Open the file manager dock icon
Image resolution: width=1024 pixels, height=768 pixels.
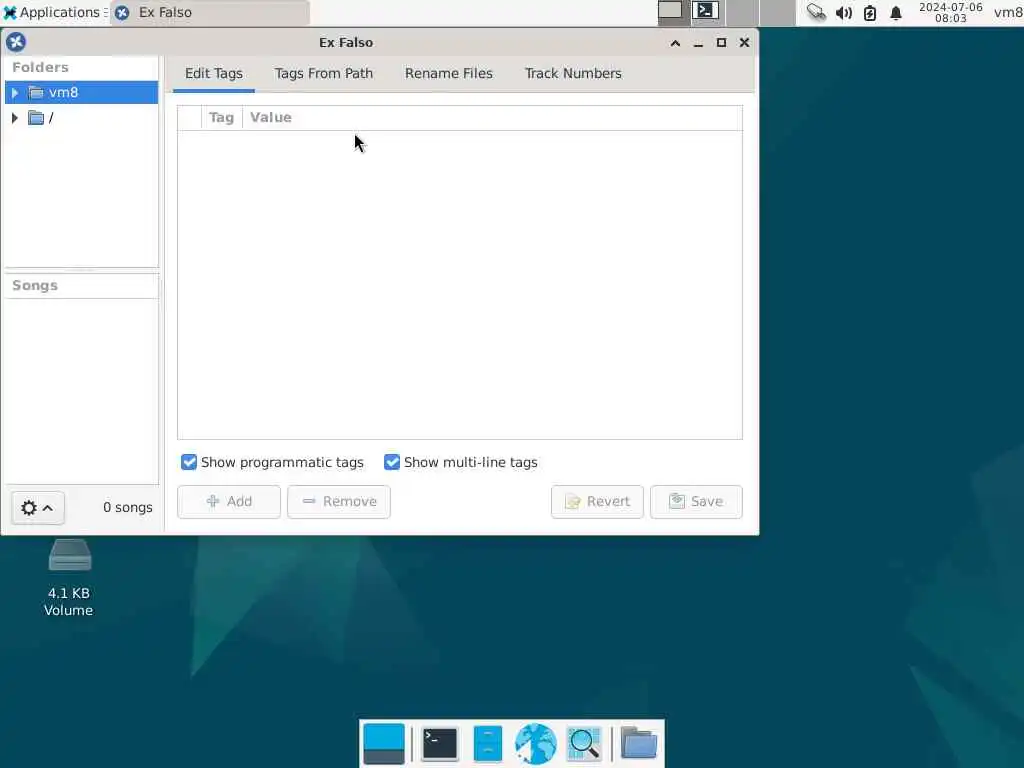pyautogui.click(x=487, y=744)
